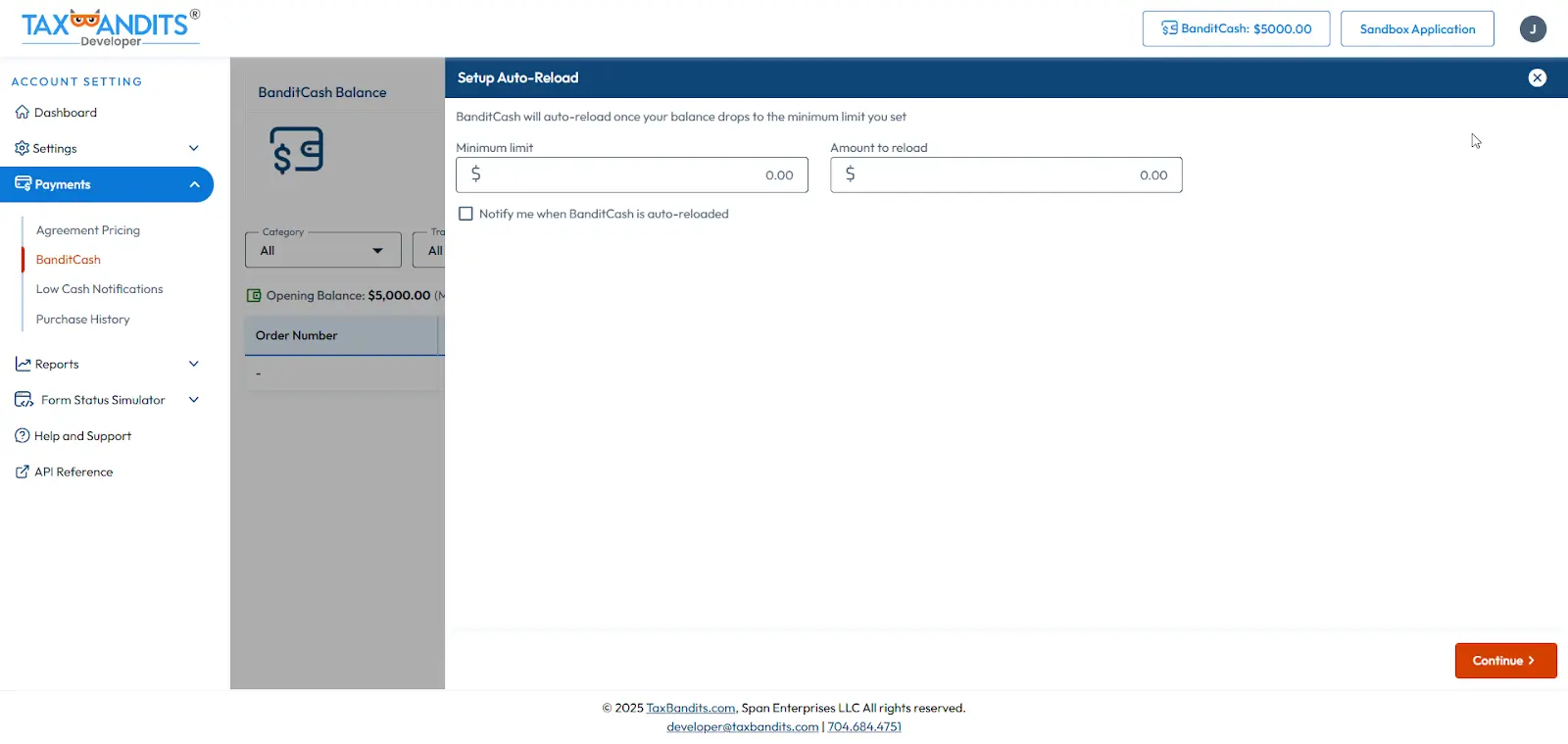Click the Reports chart icon
This screenshot has width=1568, height=744.
(x=23, y=365)
